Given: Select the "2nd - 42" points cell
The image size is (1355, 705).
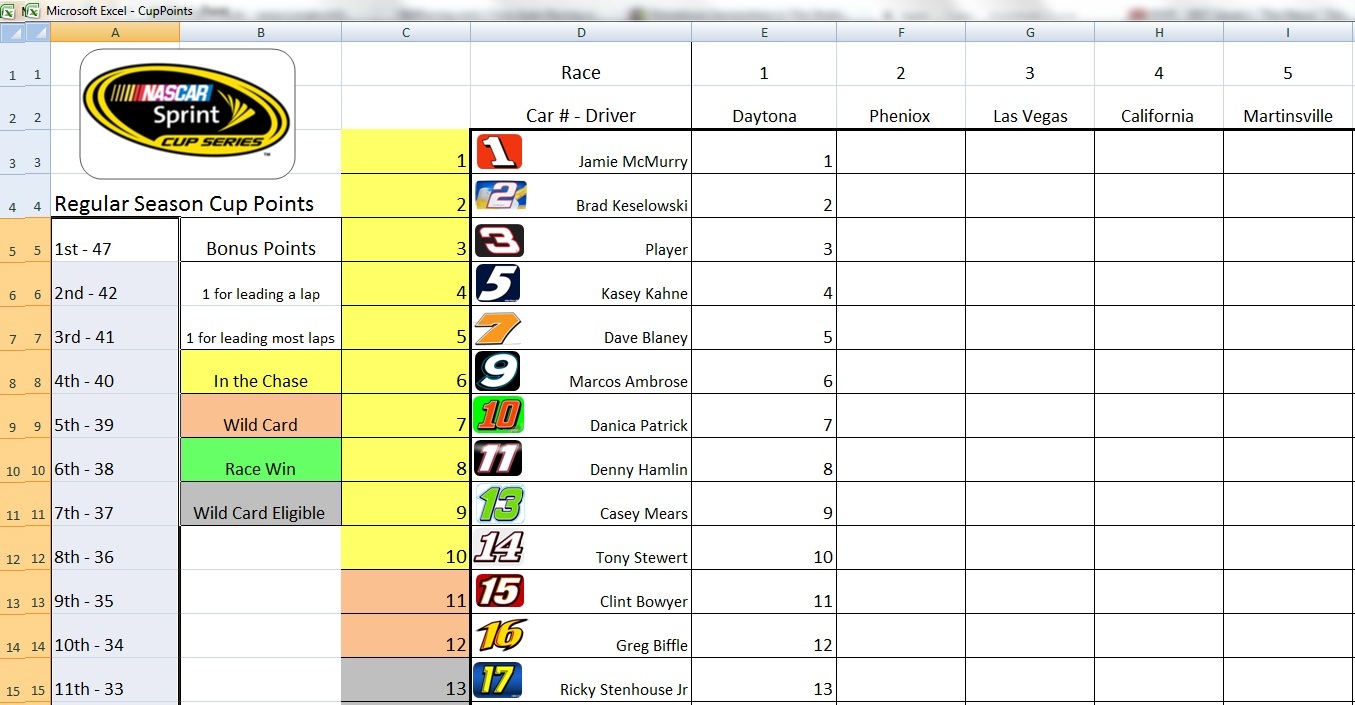Looking at the screenshot, I should [x=116, y=284].
